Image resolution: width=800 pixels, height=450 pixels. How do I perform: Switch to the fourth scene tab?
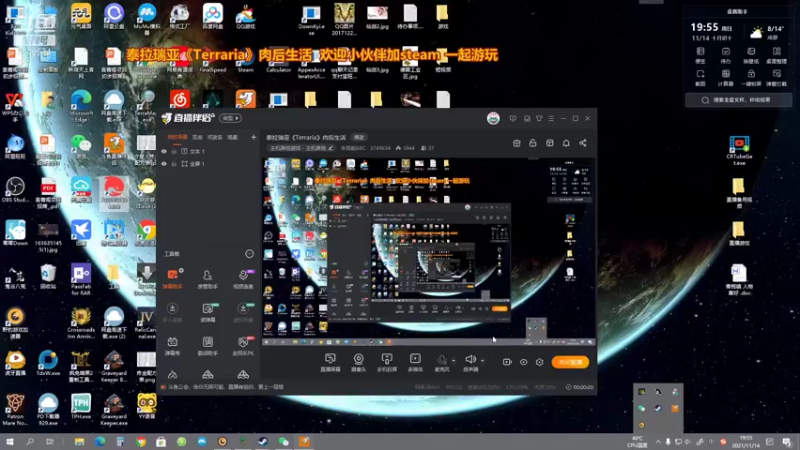click(x=232, y=137)
